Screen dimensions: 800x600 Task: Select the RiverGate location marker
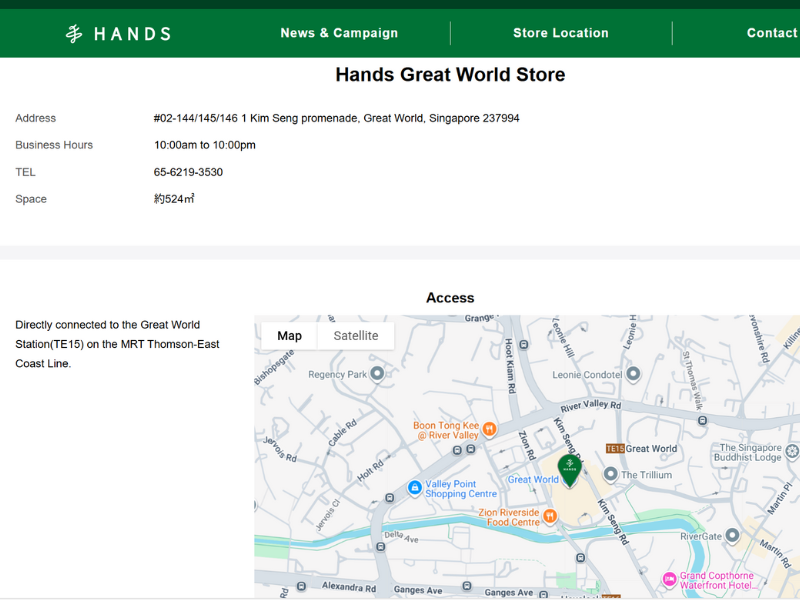coord(732,535)
